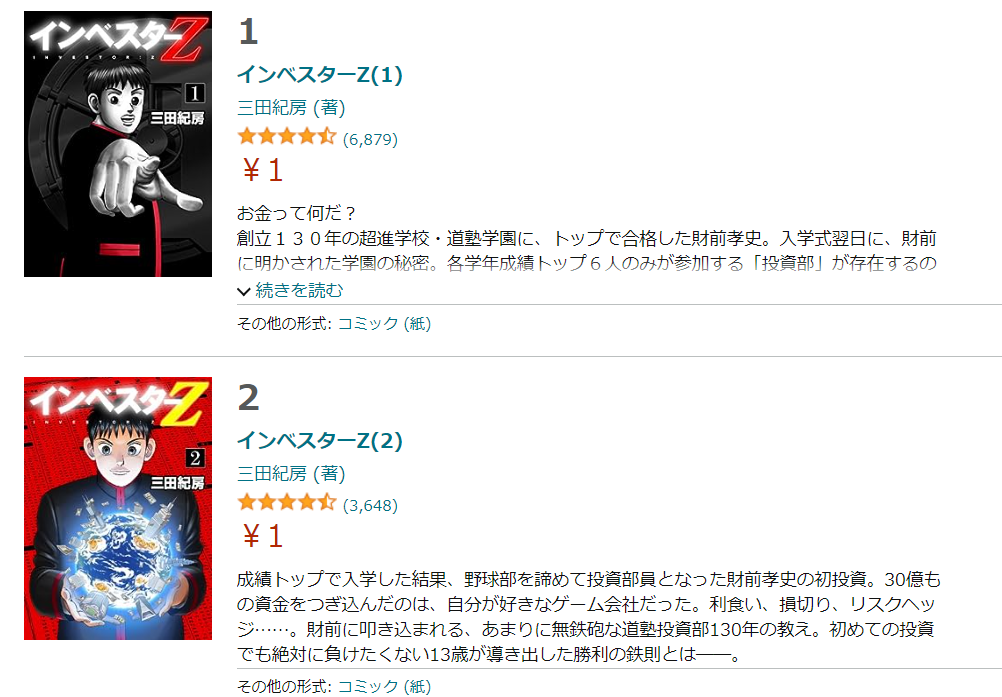Click the インベスターZ(2) title link
The width and height of the screenshot is (1002, 697).
[320, 440]
